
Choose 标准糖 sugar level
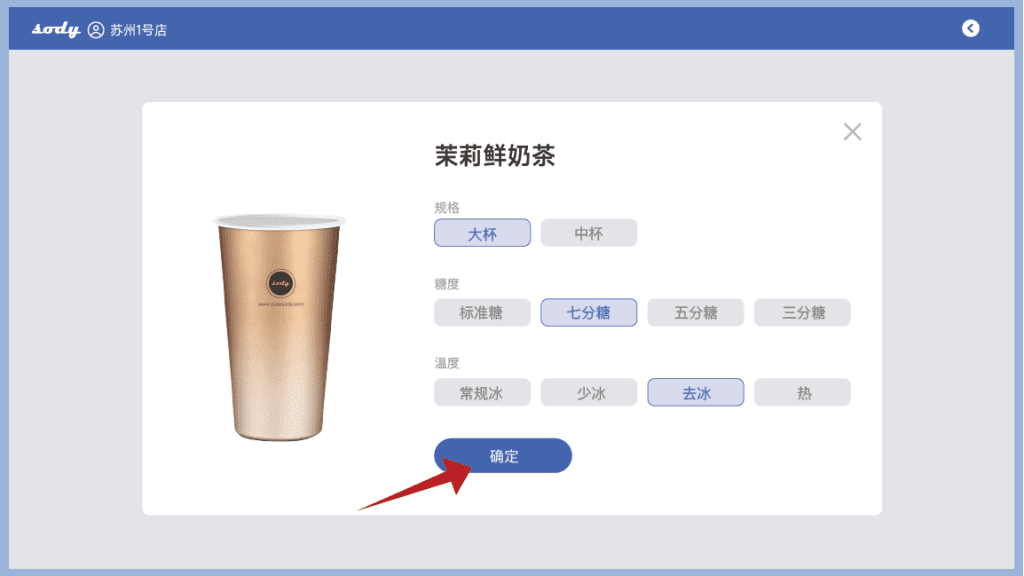[x=483, y=313]
